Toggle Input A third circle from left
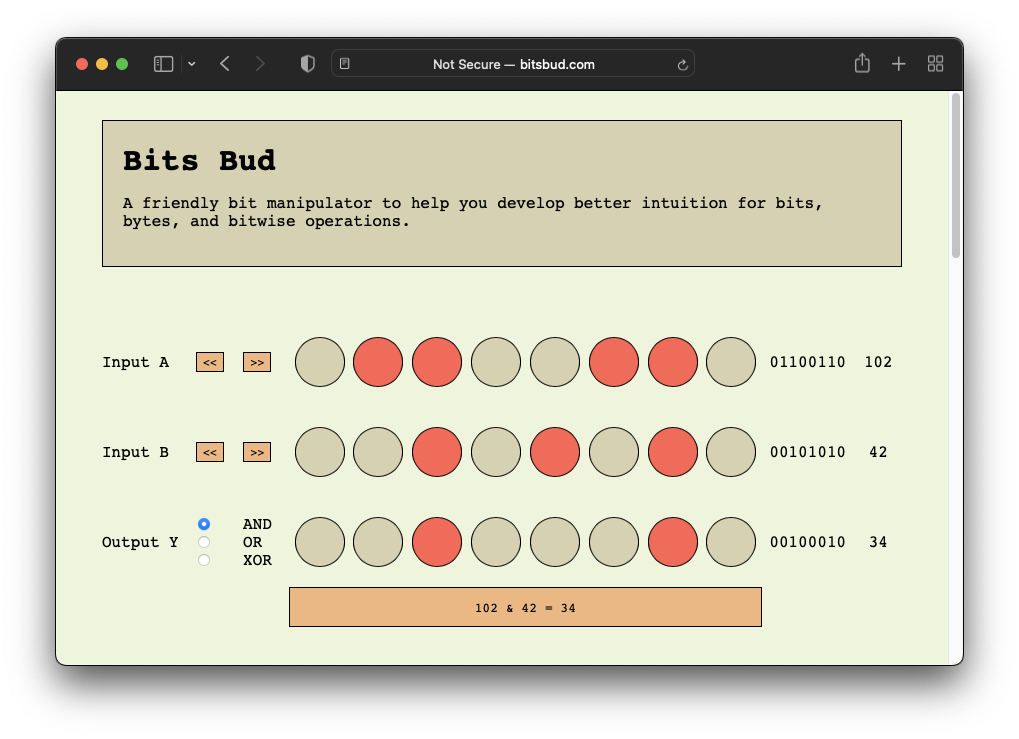 pos(437,362)
